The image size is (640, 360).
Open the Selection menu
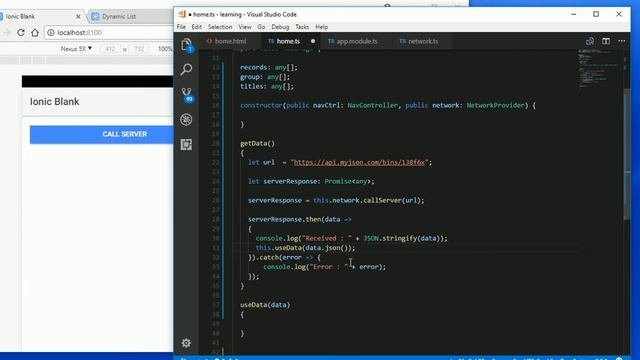[220, 27]
